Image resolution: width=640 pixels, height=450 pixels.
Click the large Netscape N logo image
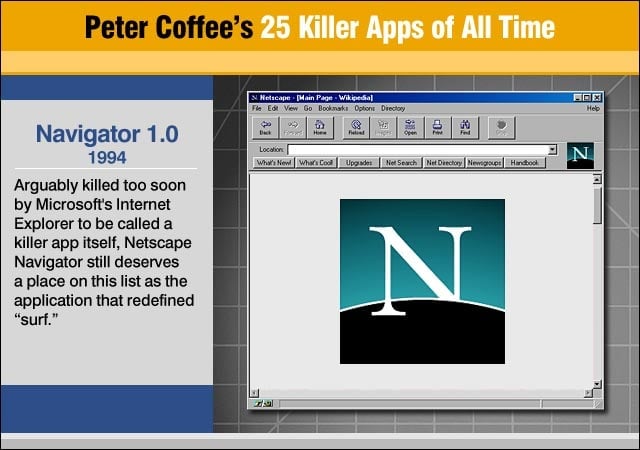tap(422, 281)
